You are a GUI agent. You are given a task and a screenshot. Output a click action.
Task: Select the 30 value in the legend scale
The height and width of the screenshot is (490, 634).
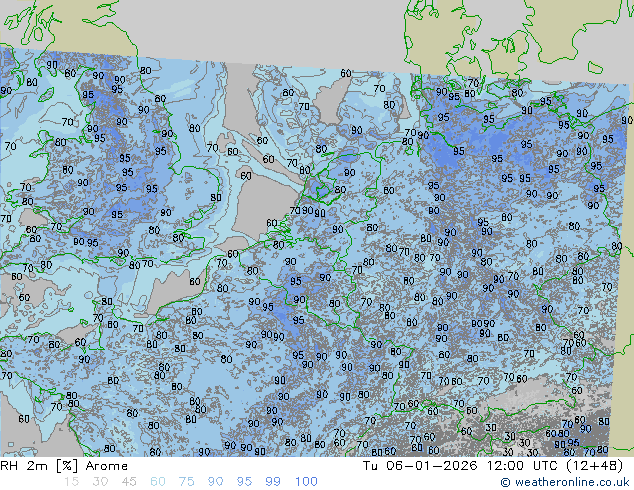point(100,482)
